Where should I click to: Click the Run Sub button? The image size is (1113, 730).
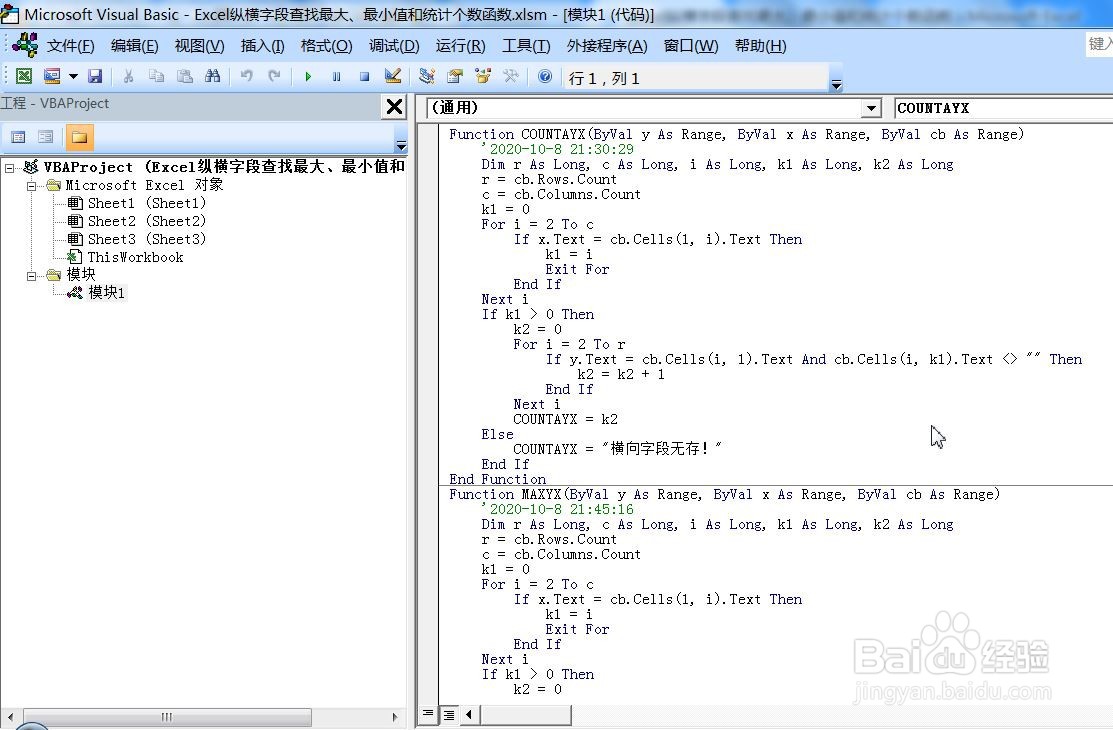(309, 76)
